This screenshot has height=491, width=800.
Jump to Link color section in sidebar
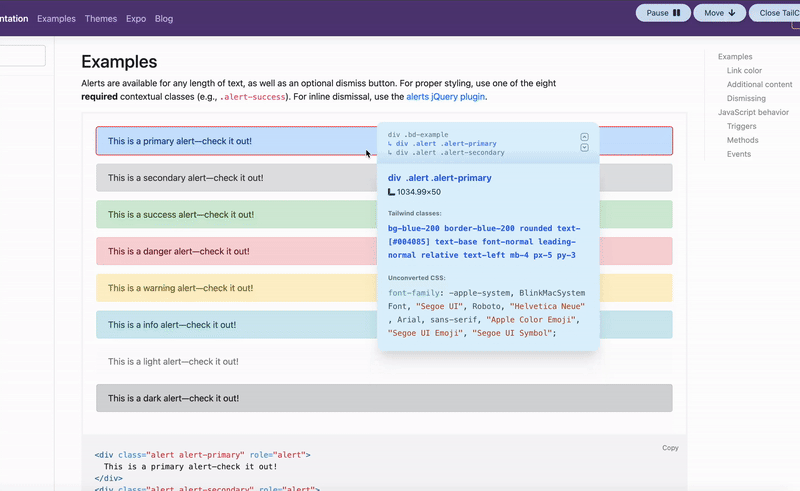pyautogui.click(x=744, y=71)
